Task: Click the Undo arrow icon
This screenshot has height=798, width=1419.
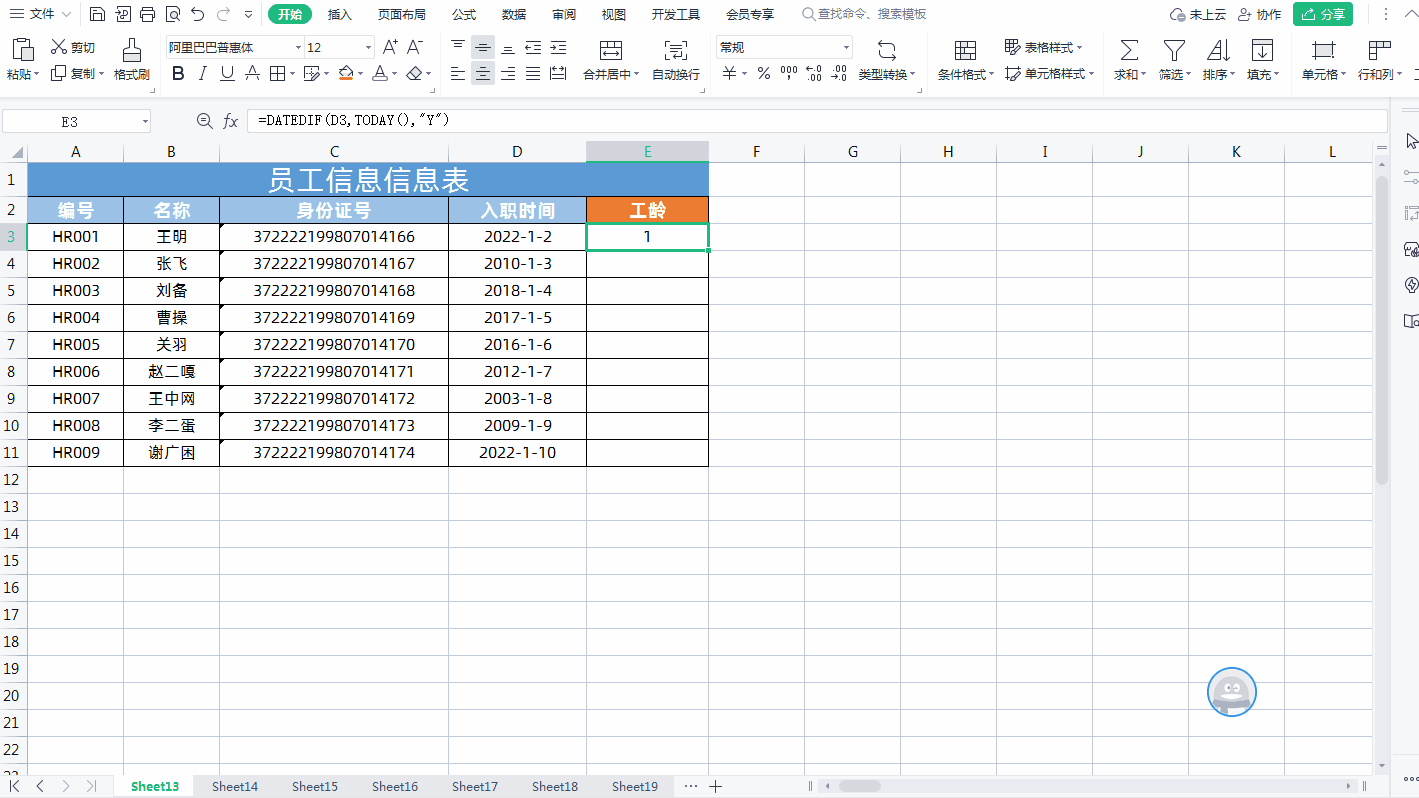Action: click(197, 14)
